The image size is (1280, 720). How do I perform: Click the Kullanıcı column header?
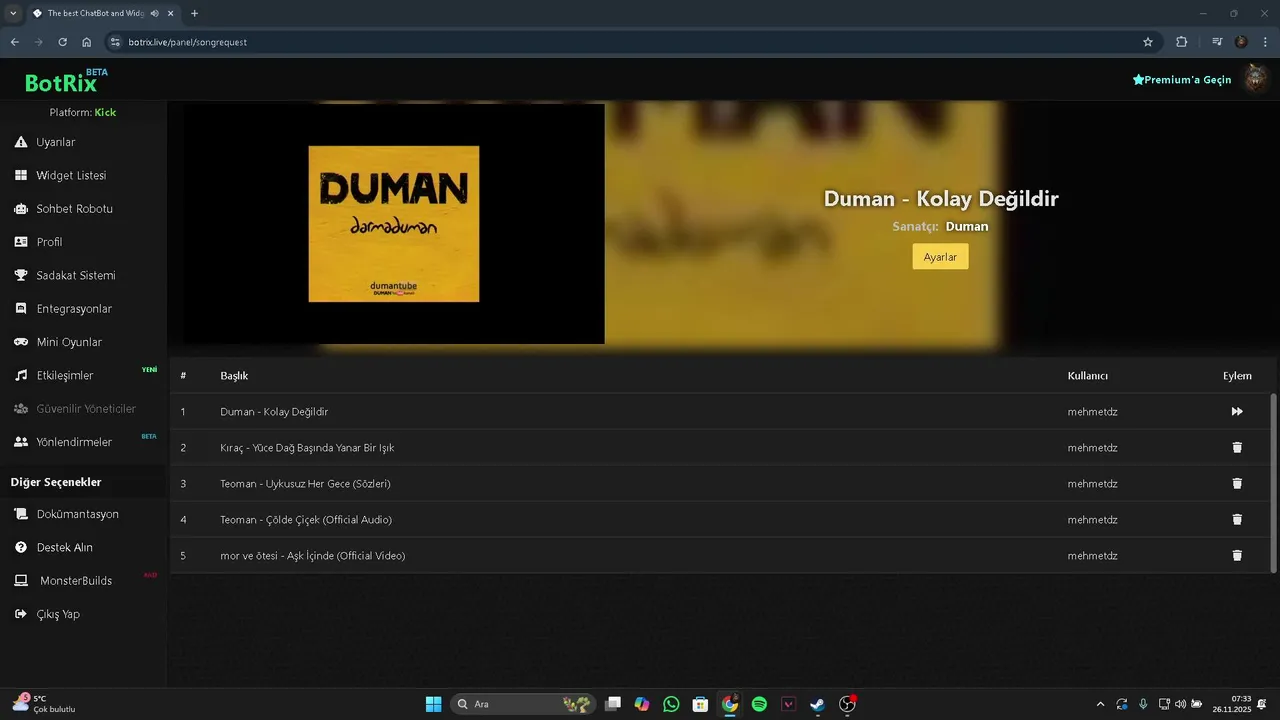(x=1087, y=376)
